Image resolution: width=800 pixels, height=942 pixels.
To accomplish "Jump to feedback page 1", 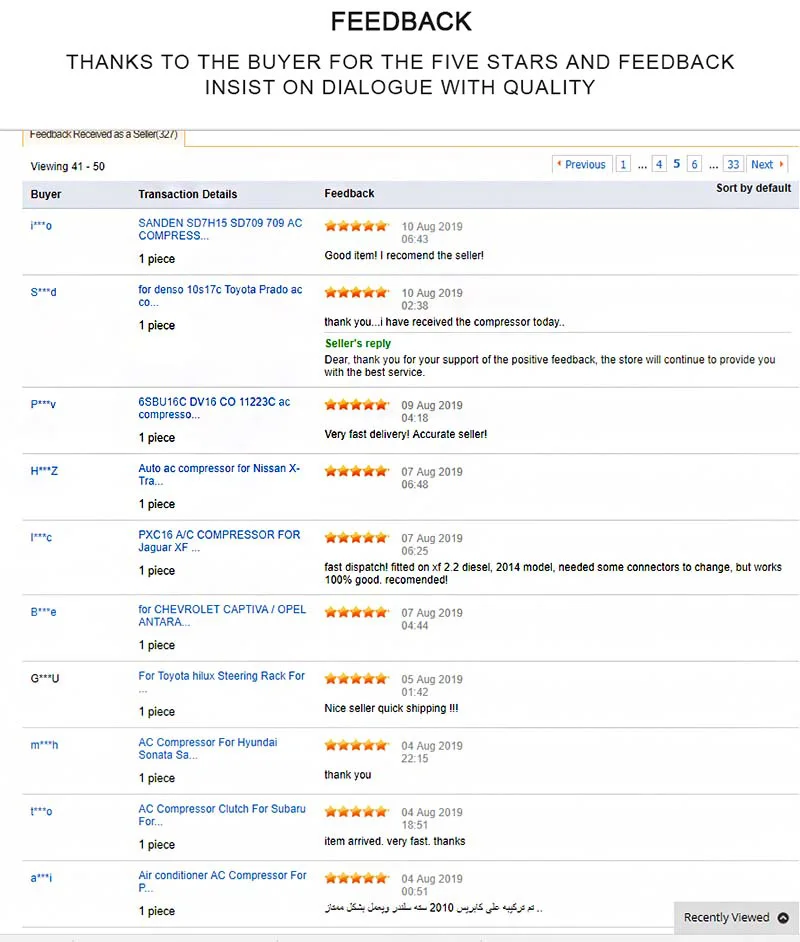I will (623, 164).
